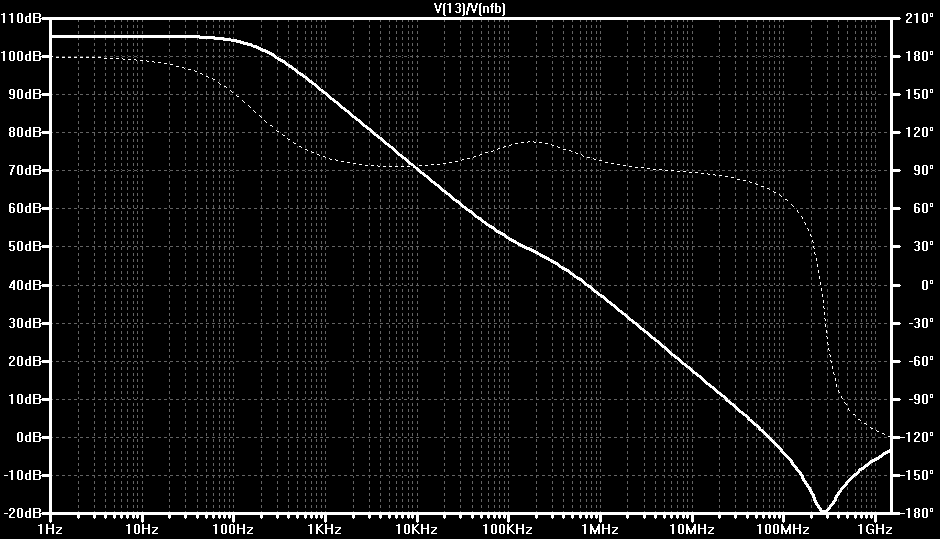Click the -30° phase axis label
The width and height of the screenshot is (940, 539).
920,323
